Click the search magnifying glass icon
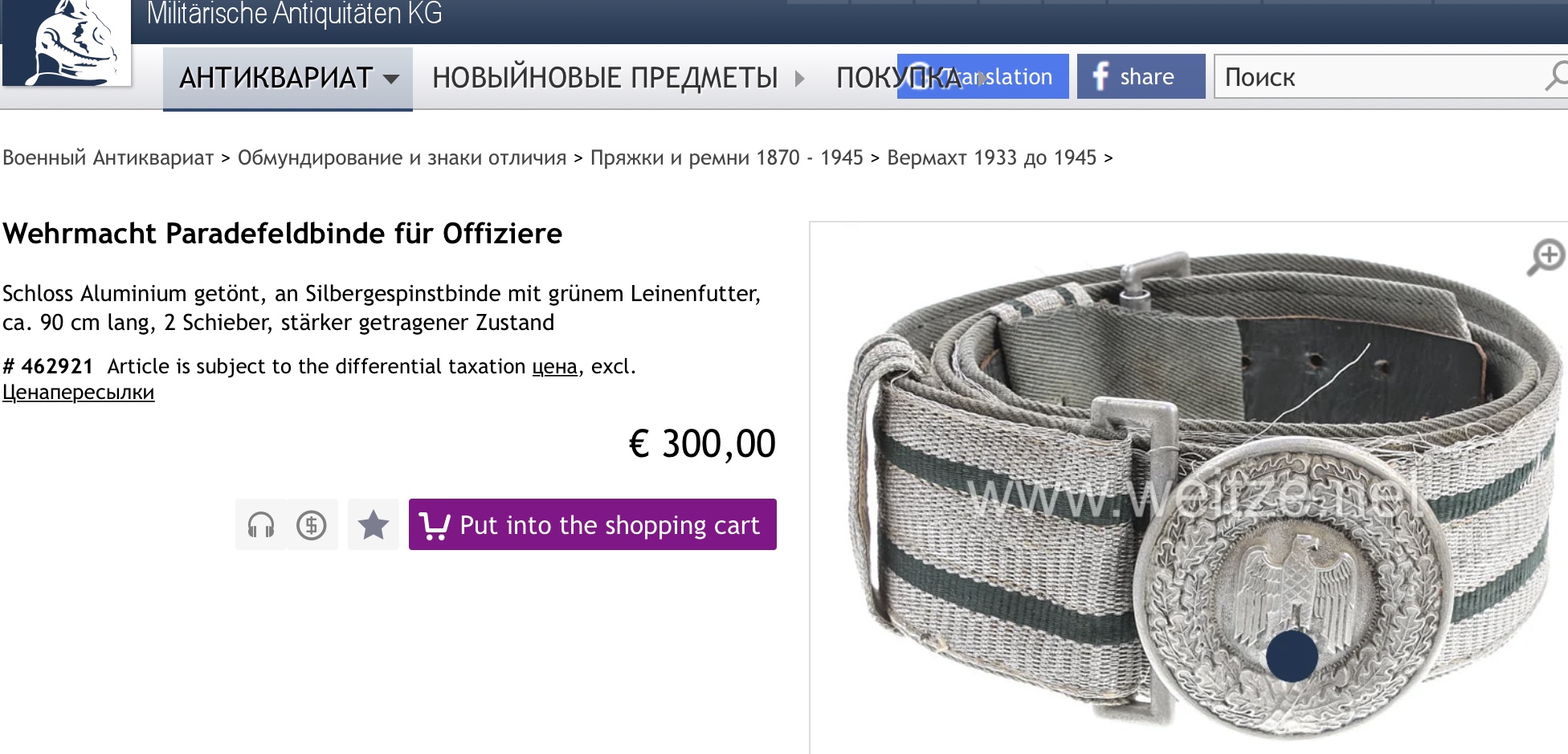This screenshot has height=754, width=1568. pyautogui.click(x=1556, y=76)
